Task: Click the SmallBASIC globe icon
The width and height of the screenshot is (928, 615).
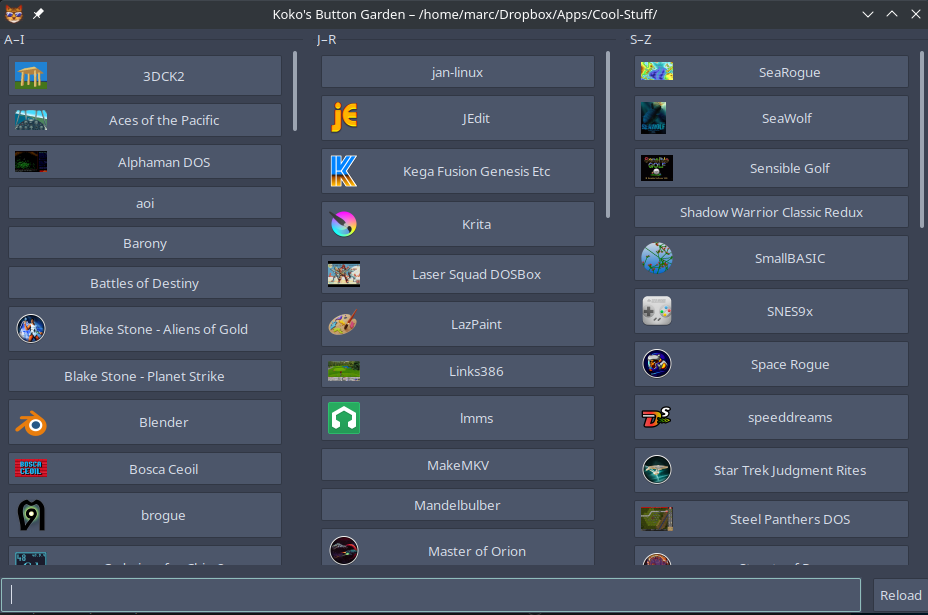Action: (657, 258)
